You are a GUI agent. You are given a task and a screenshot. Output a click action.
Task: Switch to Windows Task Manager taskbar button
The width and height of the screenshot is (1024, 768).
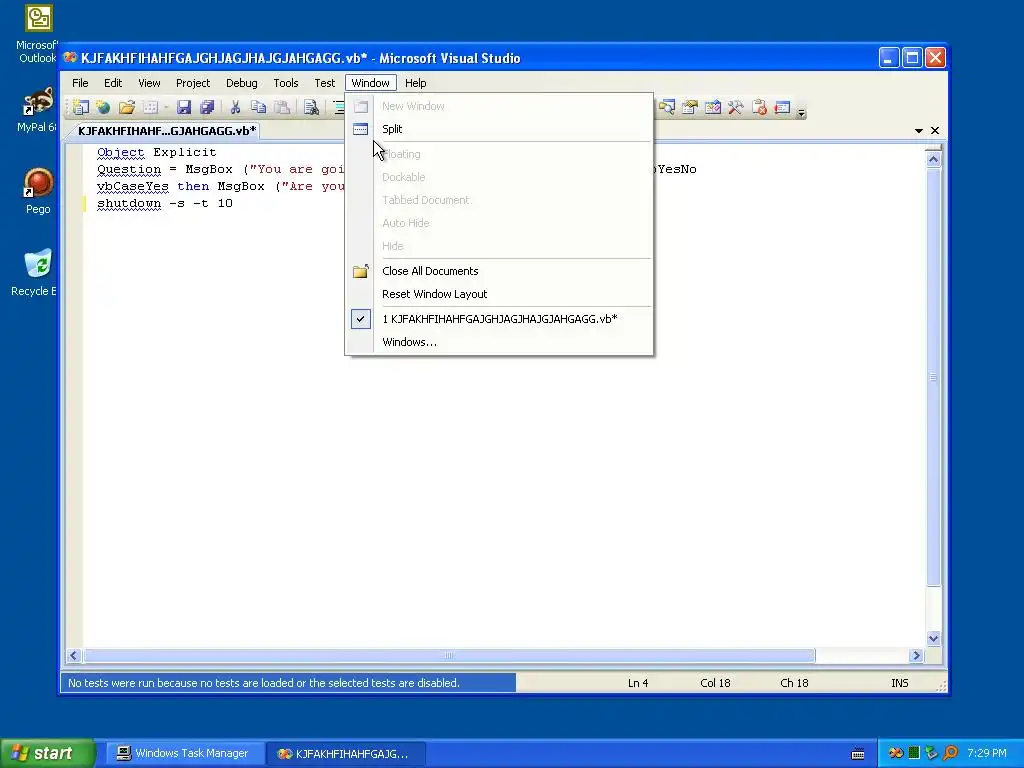click(184, 753)
